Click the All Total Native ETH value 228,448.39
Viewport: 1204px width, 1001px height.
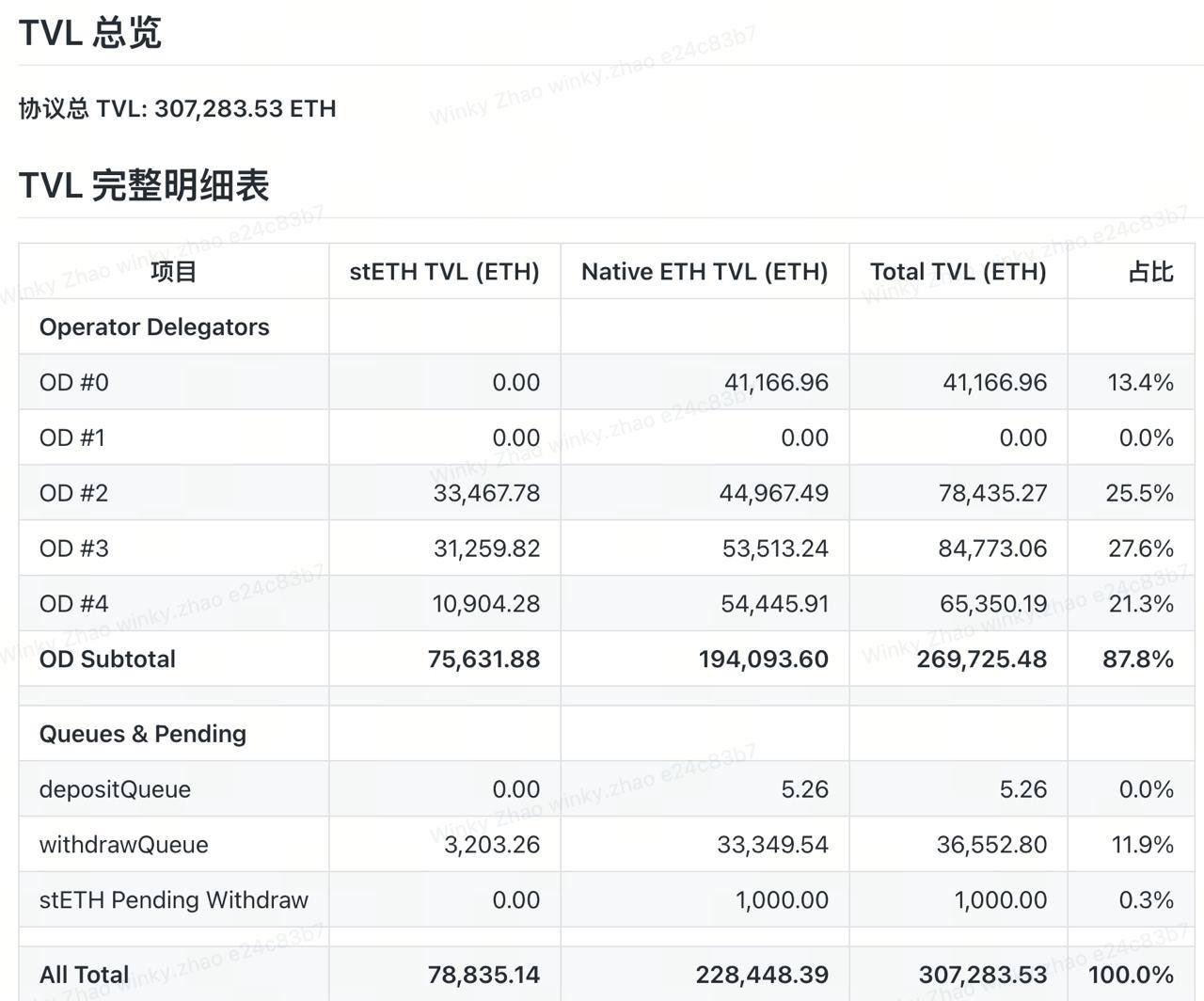[x=762, y=975]
